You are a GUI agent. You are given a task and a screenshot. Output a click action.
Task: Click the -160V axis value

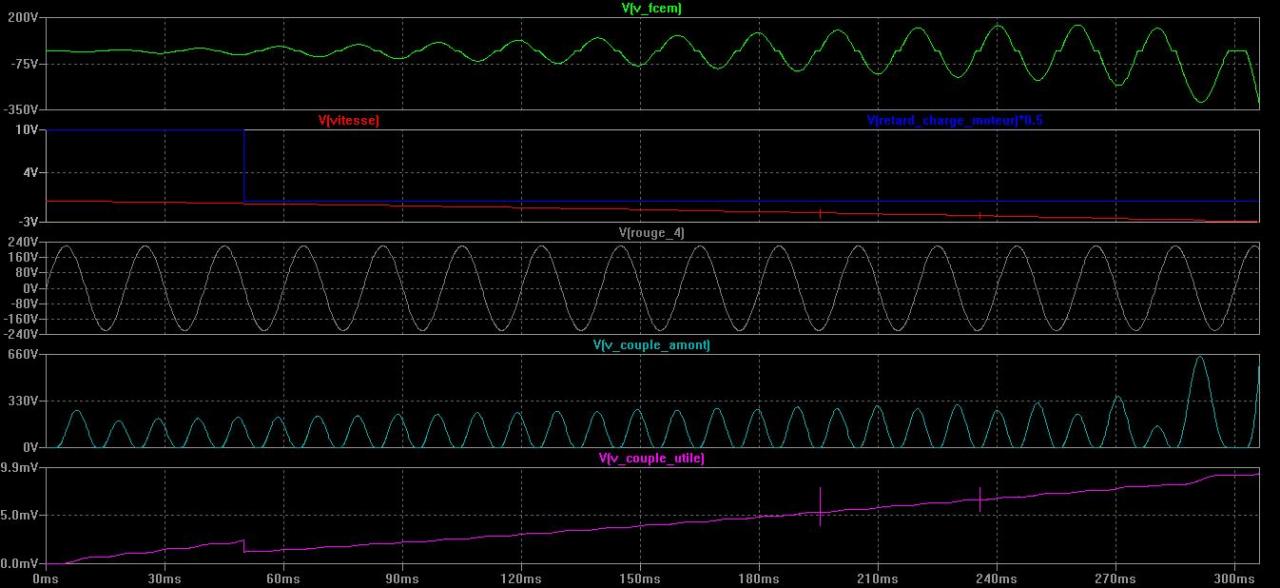click(21, 319)
